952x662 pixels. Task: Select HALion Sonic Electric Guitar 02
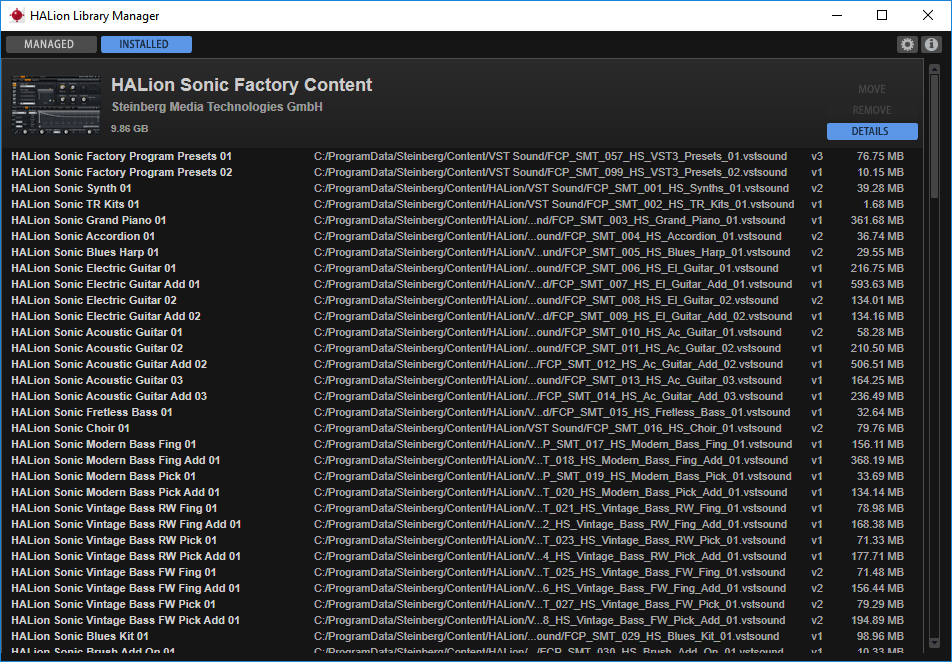[94, 300]
